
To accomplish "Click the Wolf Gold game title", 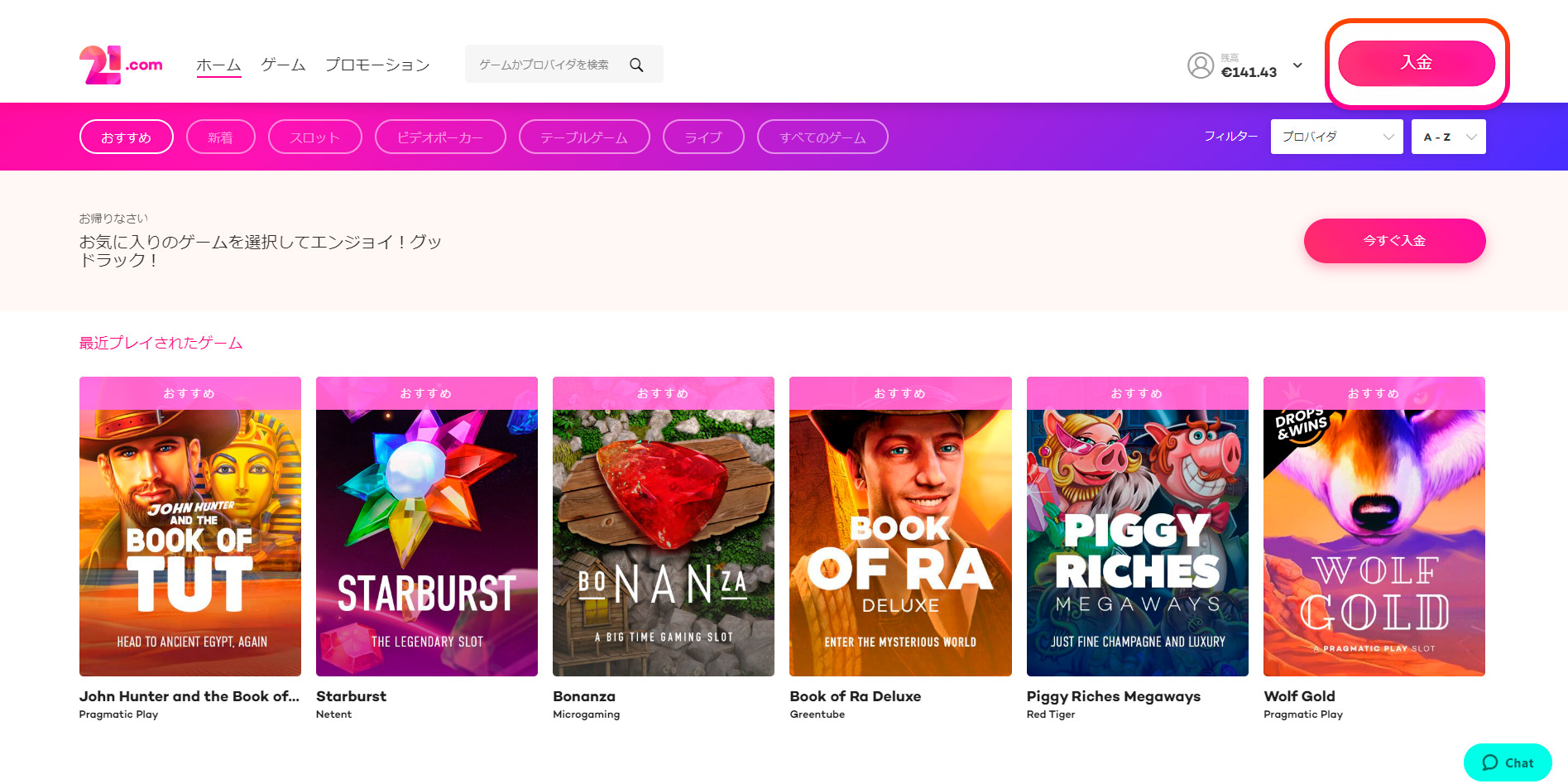I will pos(1299,696).
